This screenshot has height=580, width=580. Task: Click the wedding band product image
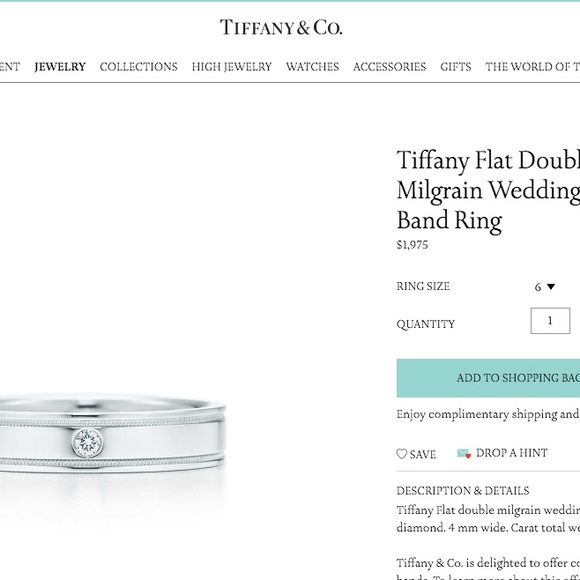click(112, 434)
